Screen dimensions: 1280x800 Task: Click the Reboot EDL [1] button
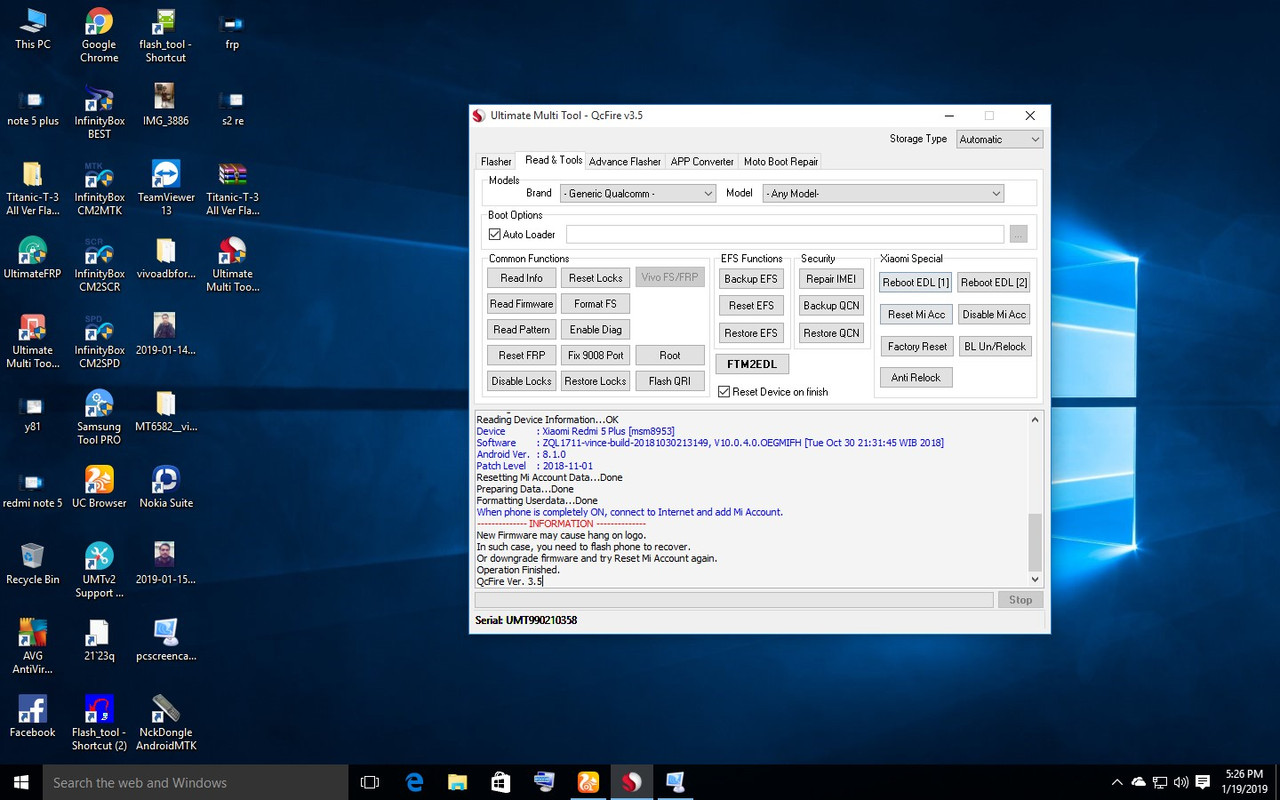(x=916, y=282)
